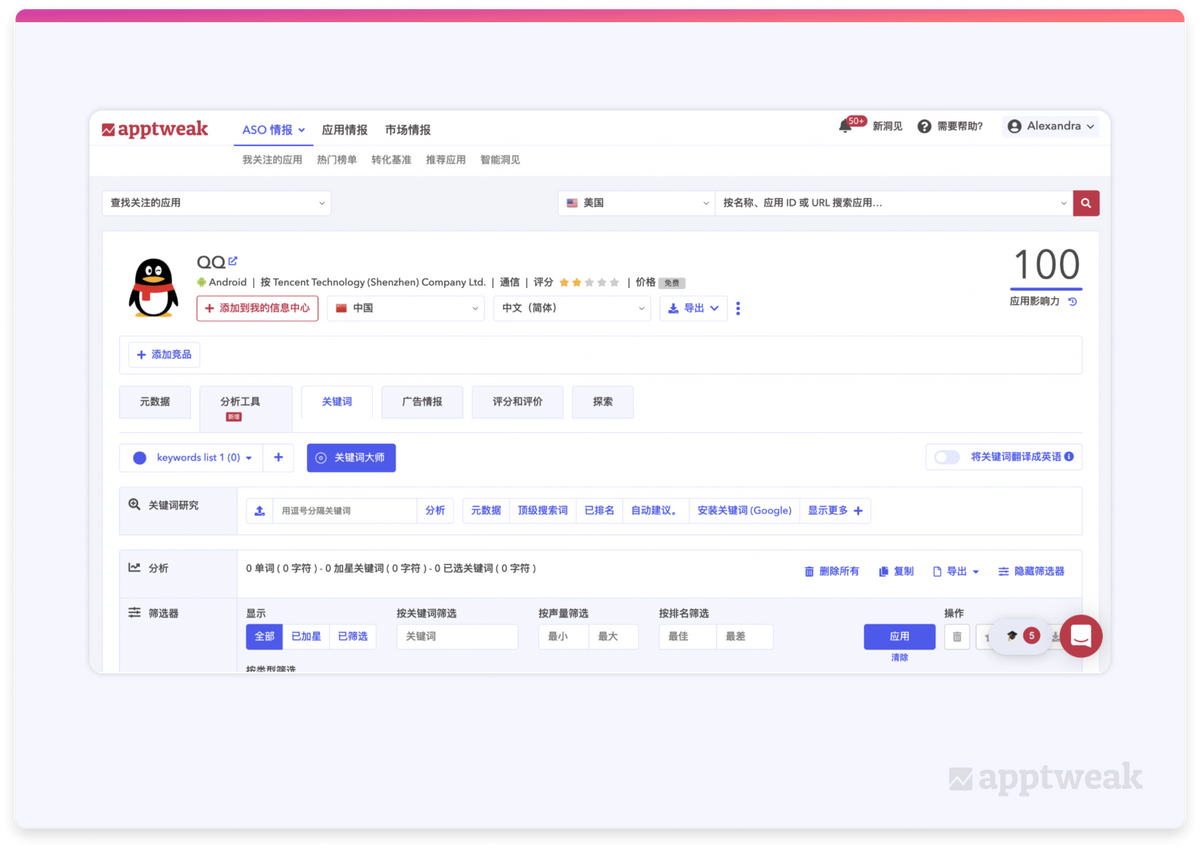
Task: Click 显示更多 button
Action: (x=835, y=510)
